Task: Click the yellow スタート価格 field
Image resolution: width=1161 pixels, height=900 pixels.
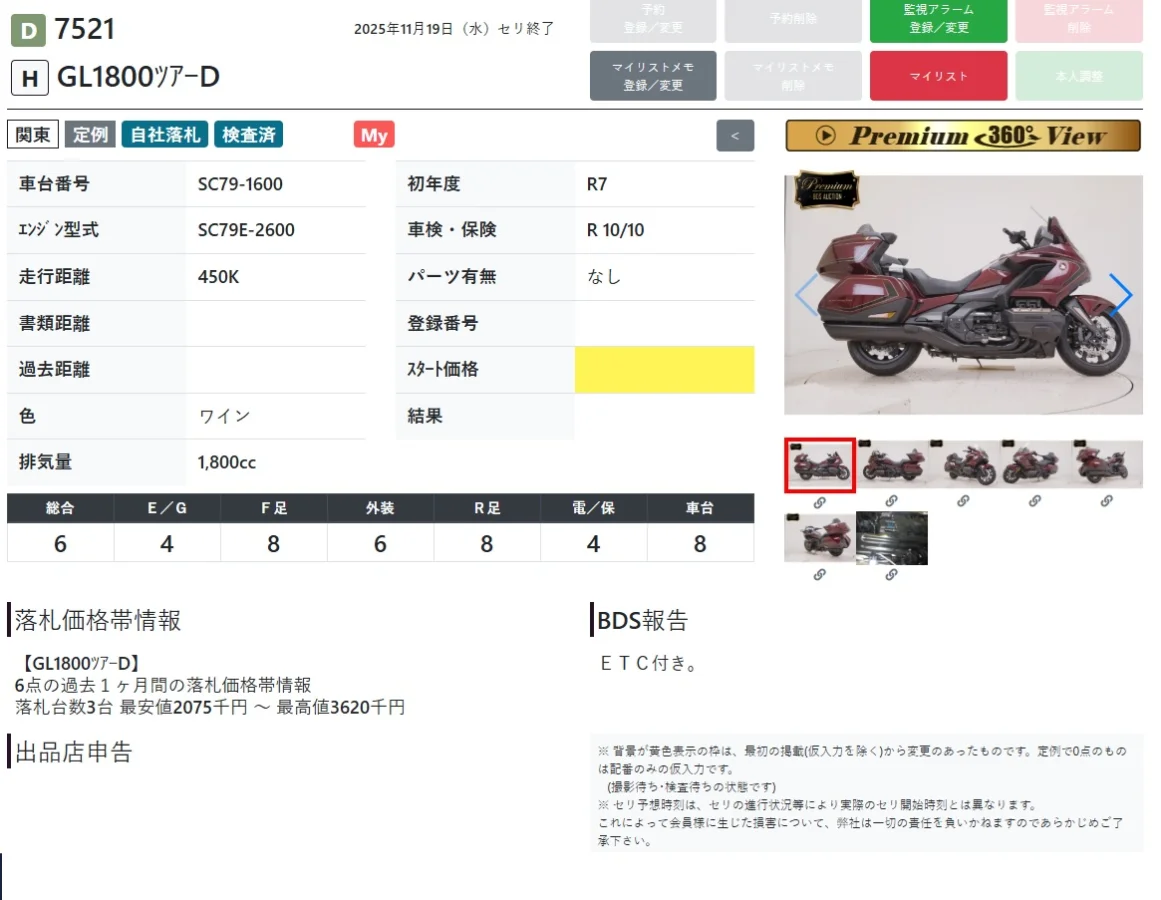Action: pyautogui.click(x=664, y=369)
